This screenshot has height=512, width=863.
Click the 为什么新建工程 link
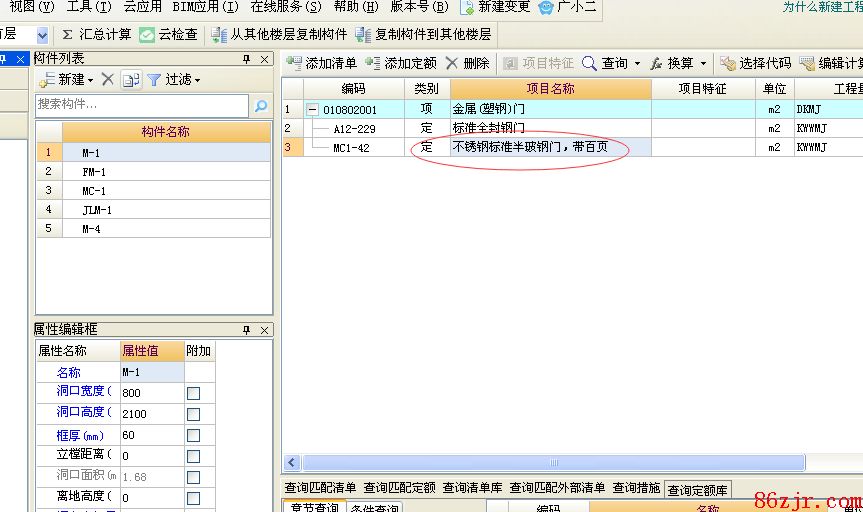click(x=822, y=7)
